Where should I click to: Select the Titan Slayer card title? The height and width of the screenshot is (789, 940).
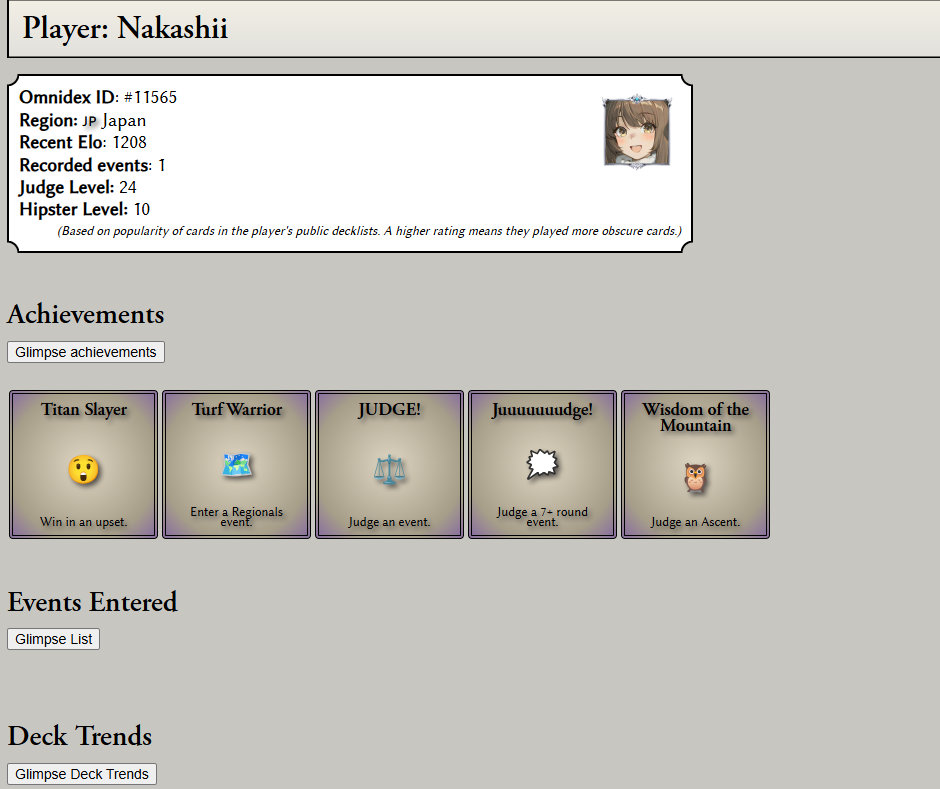[84, 409]
